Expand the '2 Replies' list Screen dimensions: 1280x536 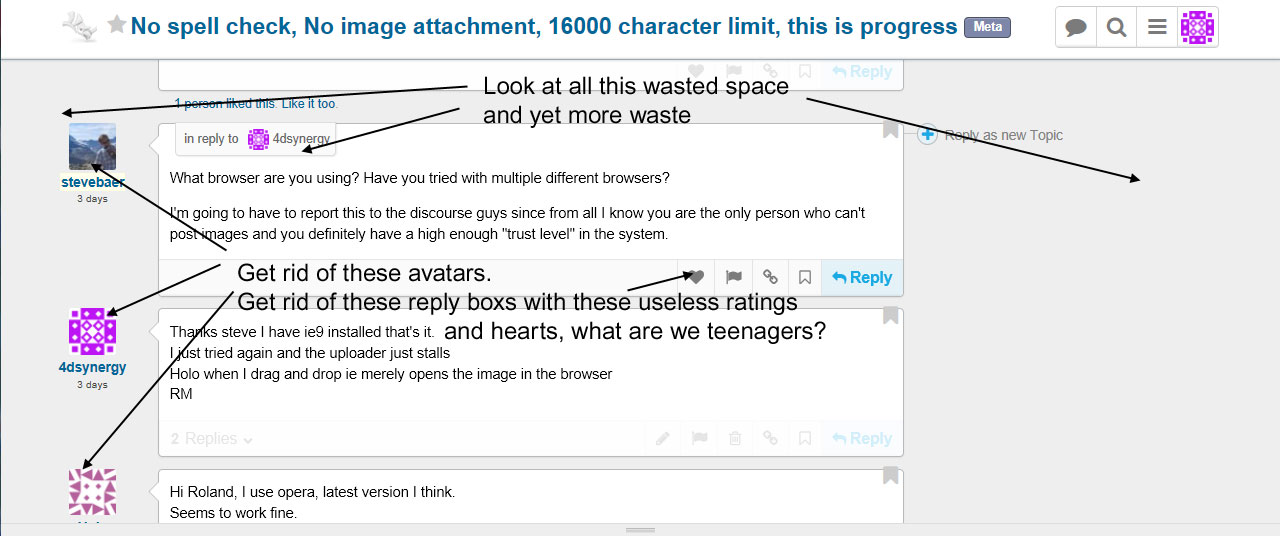[x=212, y=438]
